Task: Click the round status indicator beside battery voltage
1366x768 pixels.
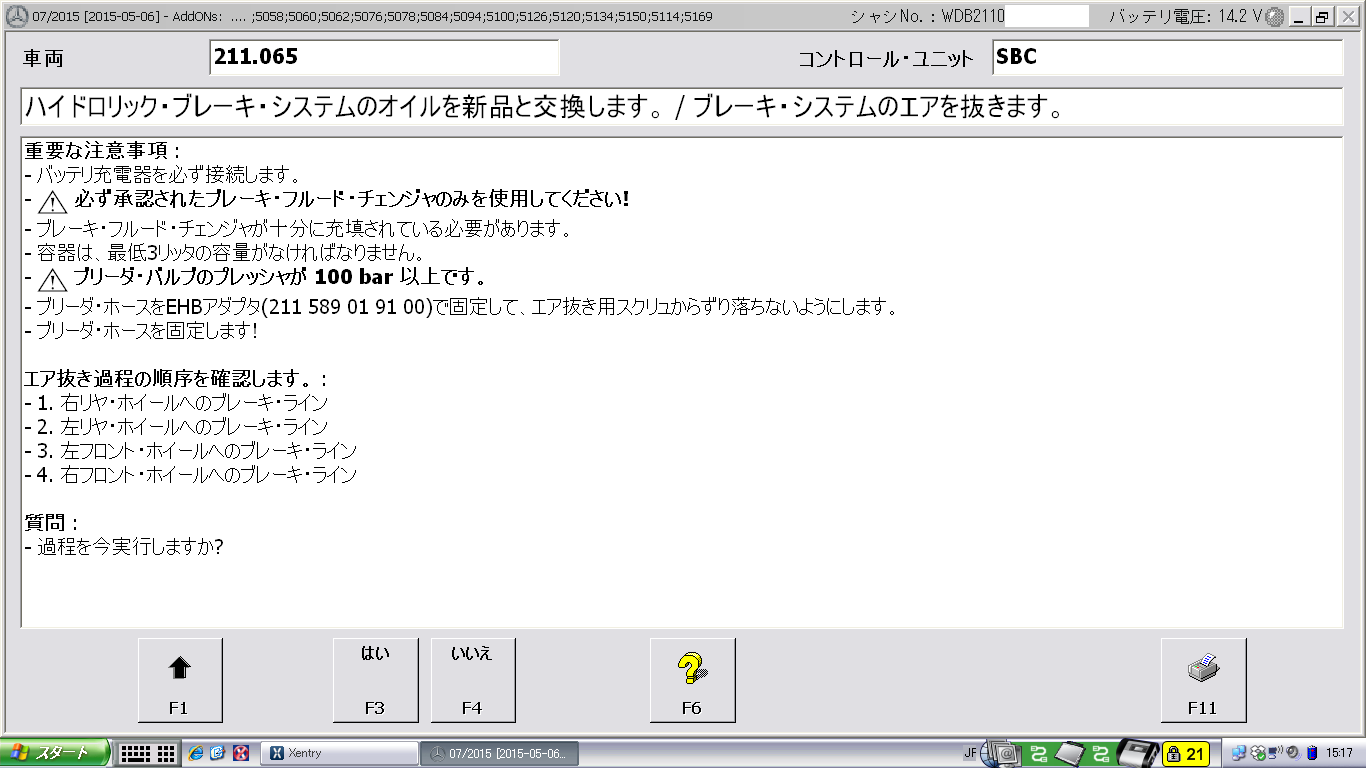Action: (x=1274, y=17)
